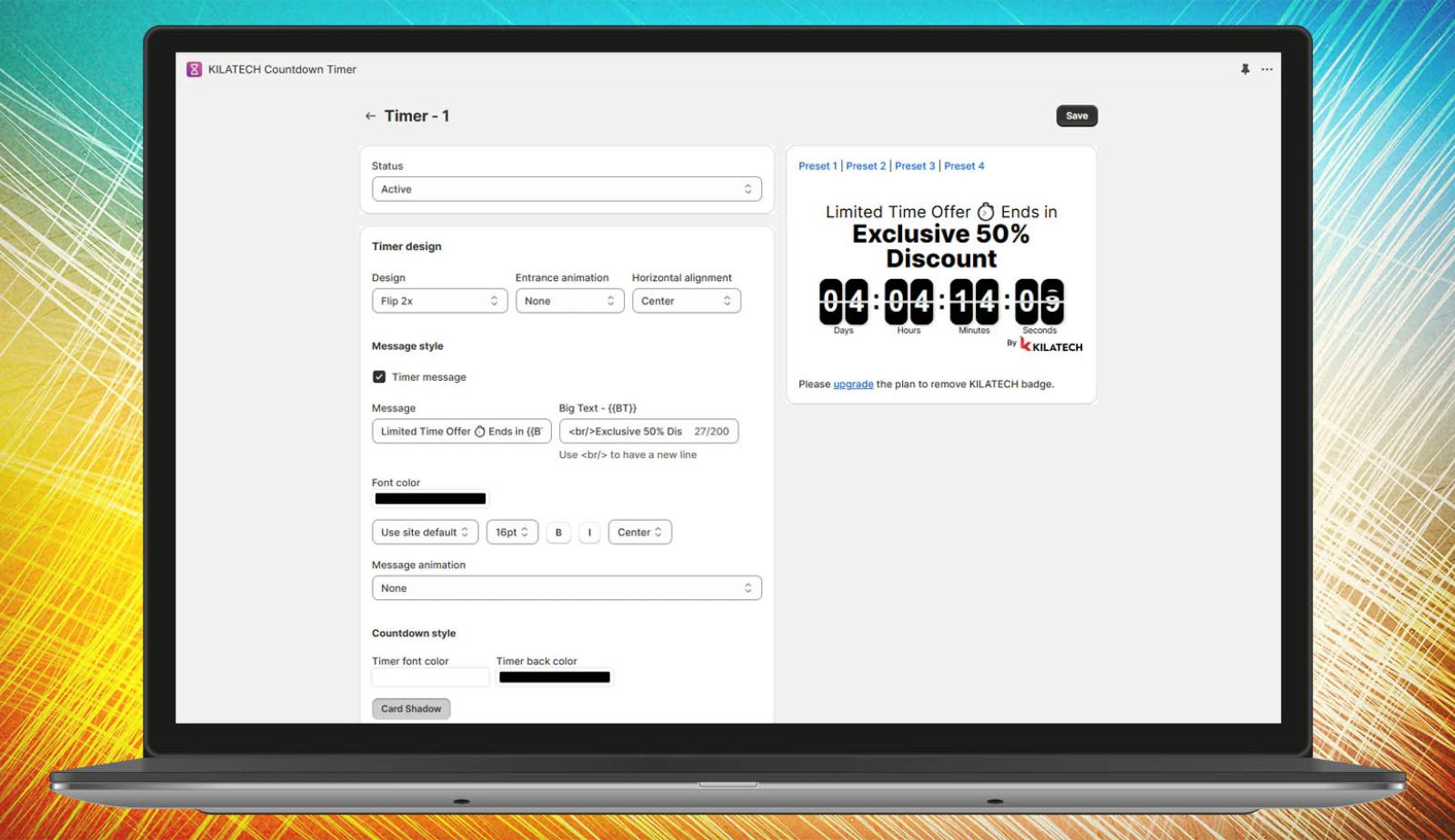Viewport: 1455px width, 840px height.
Task: Open the white Timer font color swatch
Action: tap(430, 676)
